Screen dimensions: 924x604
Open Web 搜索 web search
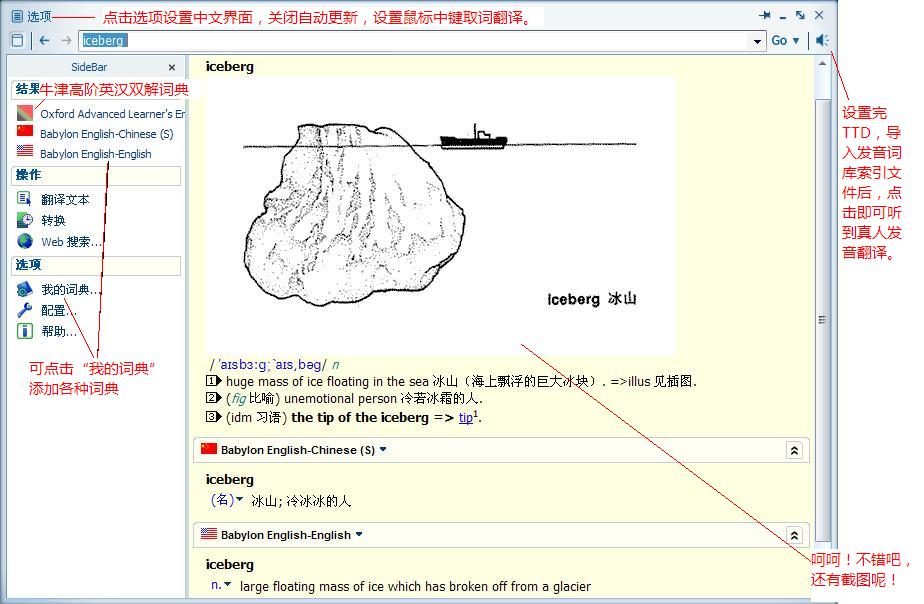click(x=71, y=242)
